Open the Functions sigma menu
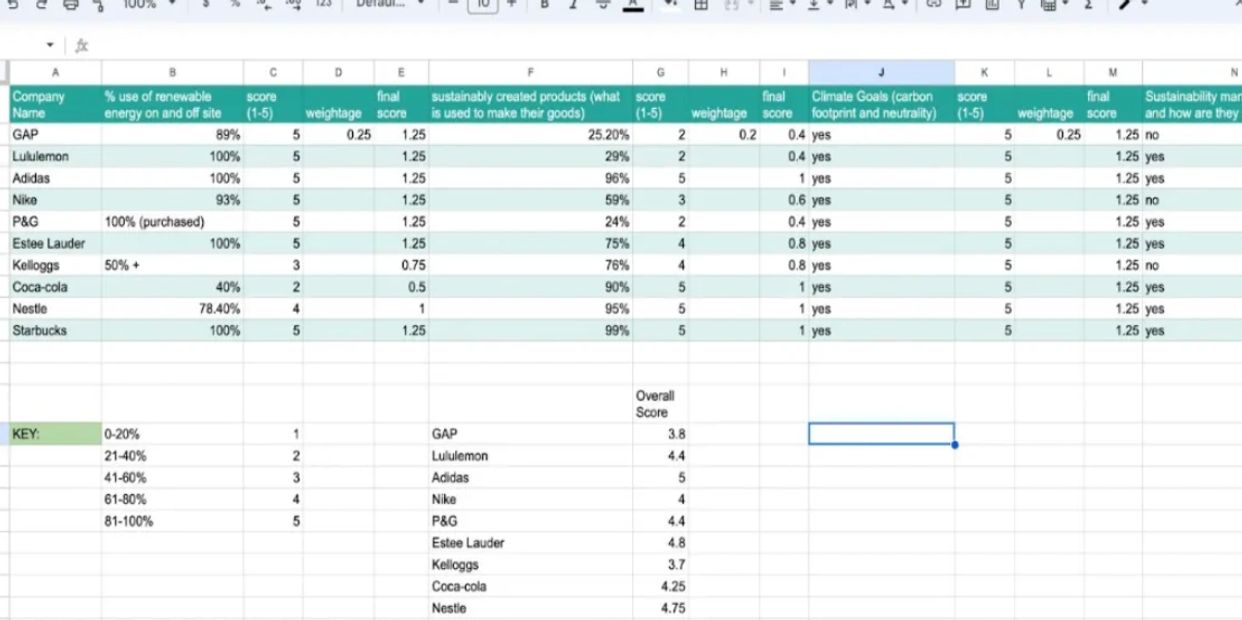Viewport: 1242px width, 620px height. (x=1087, y=5)
